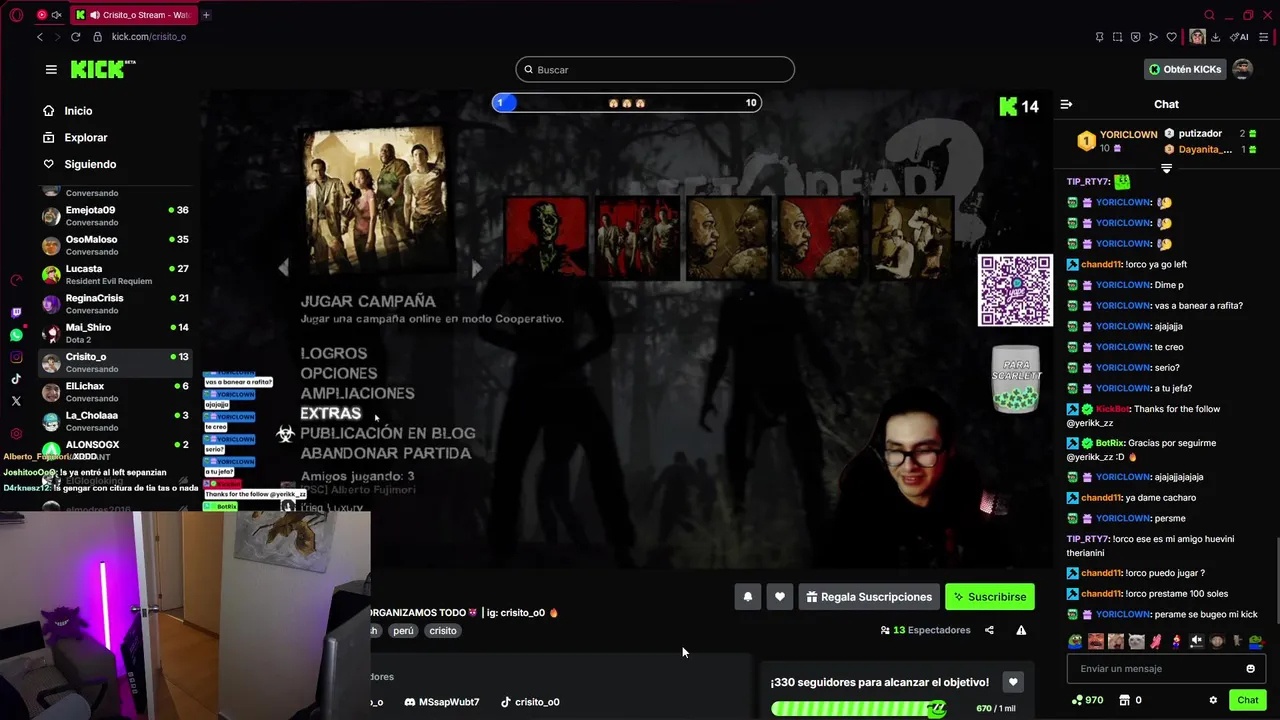Focus the Enviar un mensaje chat input
This screenshot has height=720, width=1280.
click(x=1166, y=669)
